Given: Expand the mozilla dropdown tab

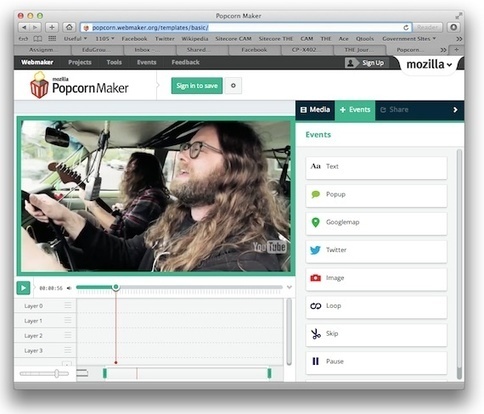Looking at the screenshot, I should point(429,64).
